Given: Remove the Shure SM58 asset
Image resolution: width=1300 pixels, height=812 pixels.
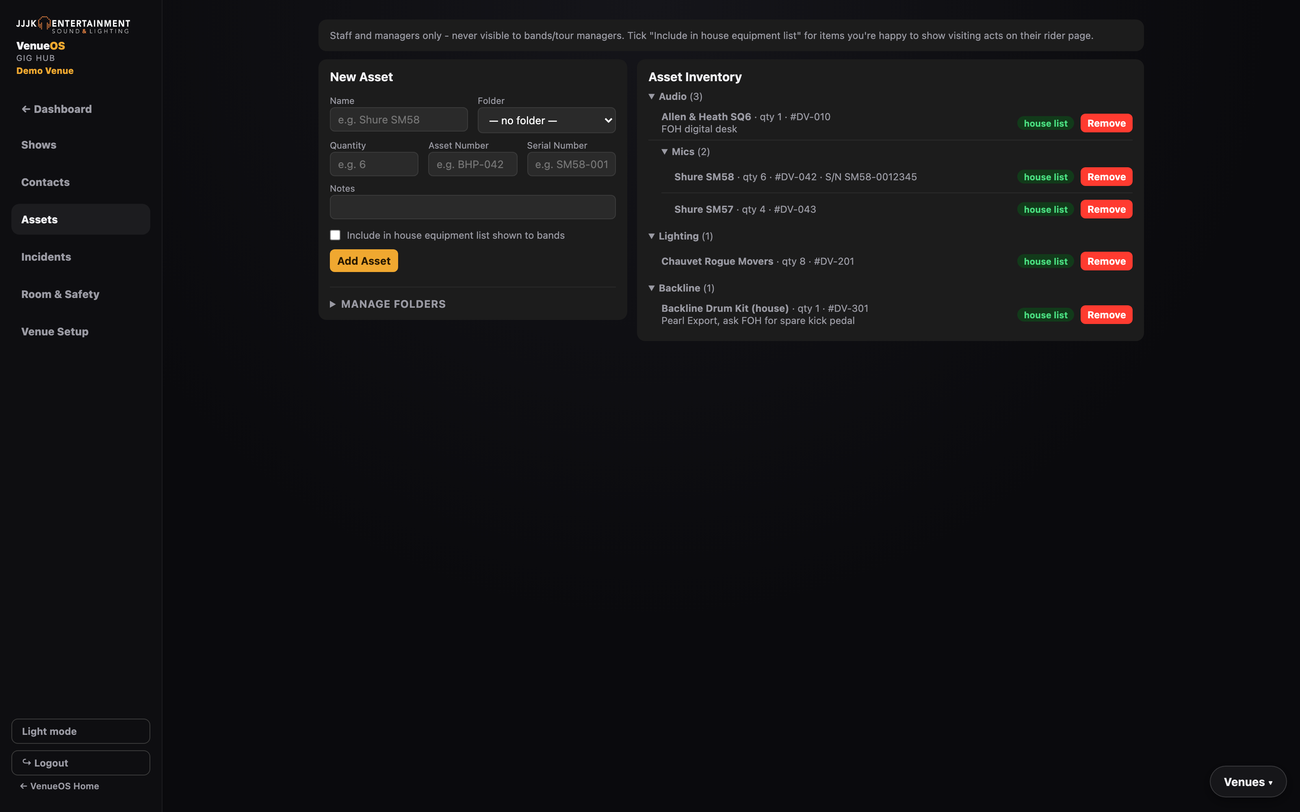Looking at the screenshot, I should point(1106,177).
